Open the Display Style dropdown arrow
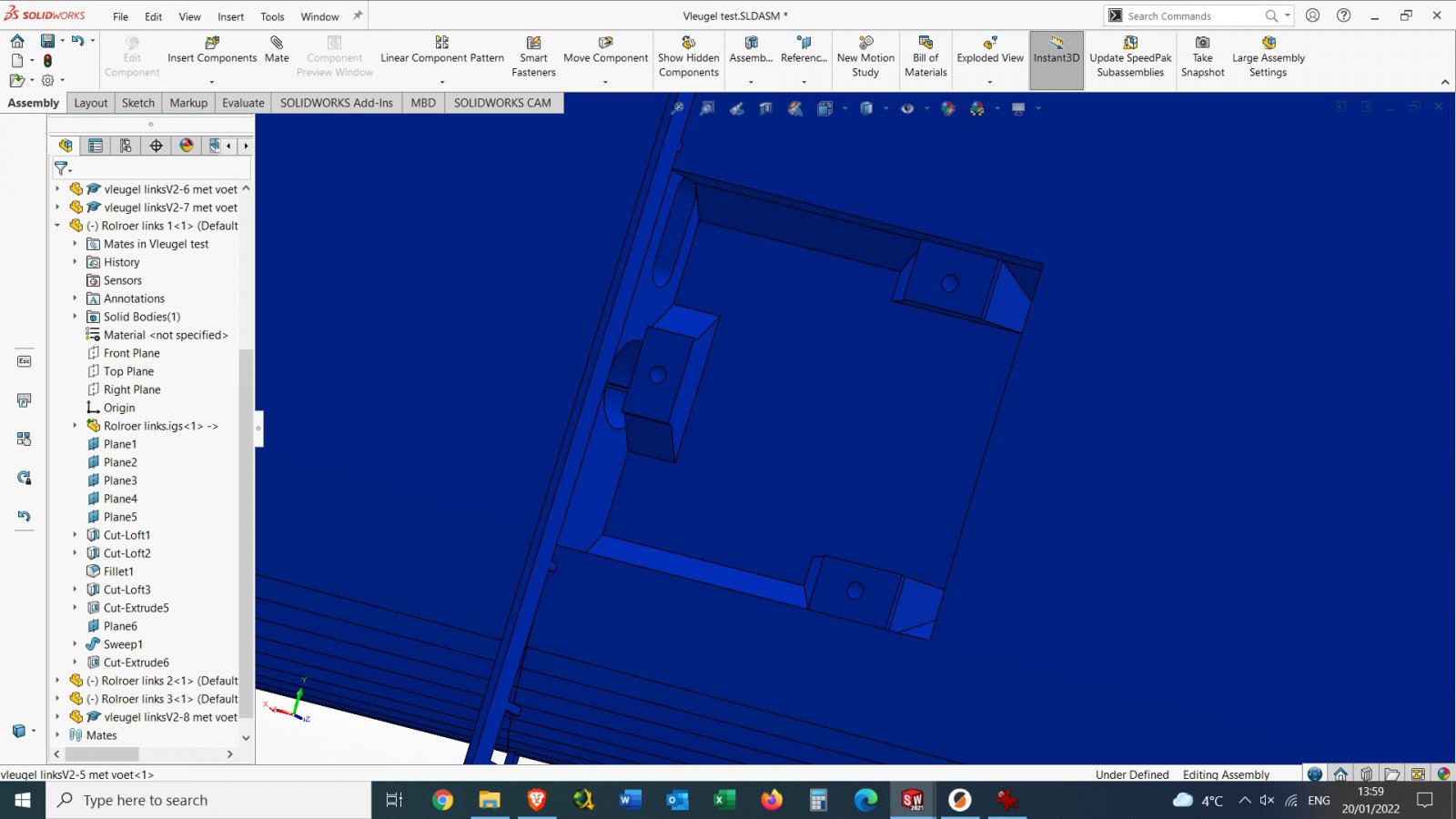This screenshot has width=1456, height=819. [885, 108]
